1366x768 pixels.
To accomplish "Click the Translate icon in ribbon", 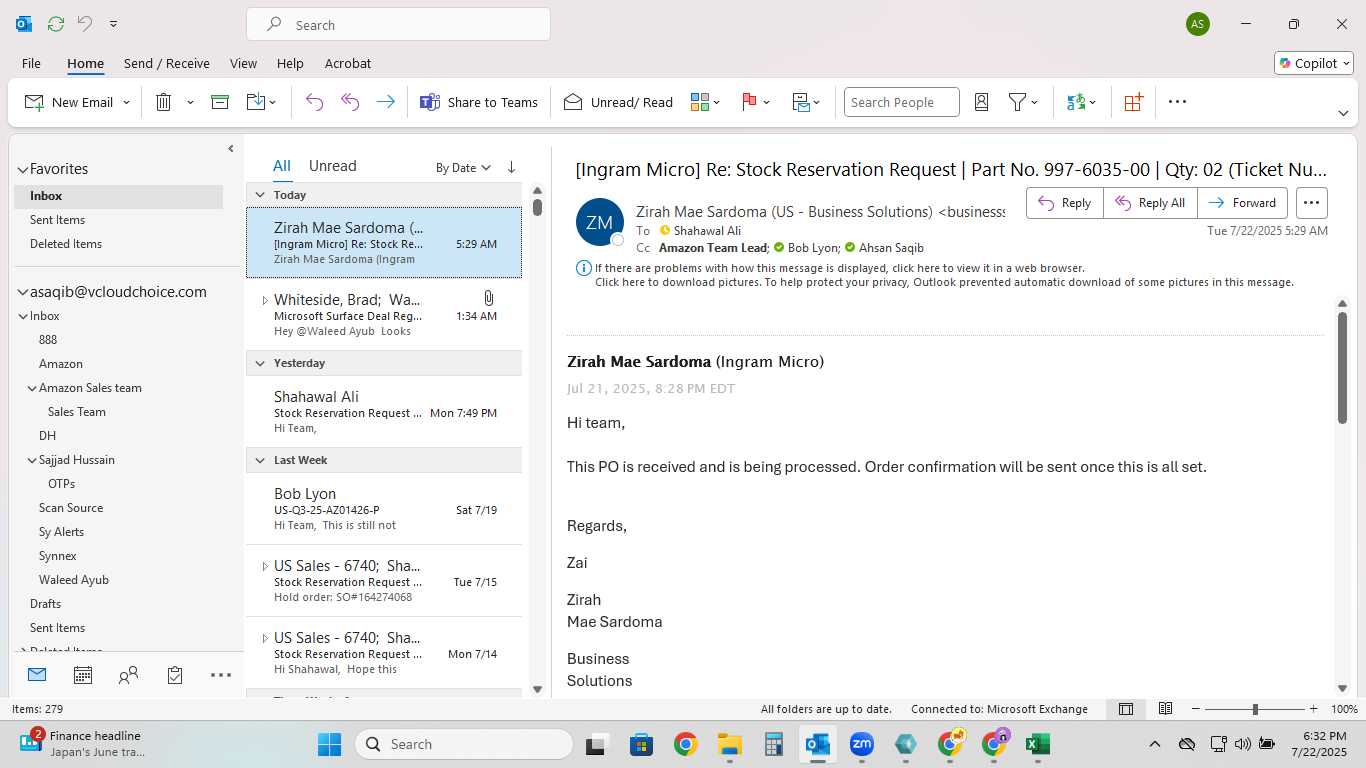I will [x=1076, y=102].
